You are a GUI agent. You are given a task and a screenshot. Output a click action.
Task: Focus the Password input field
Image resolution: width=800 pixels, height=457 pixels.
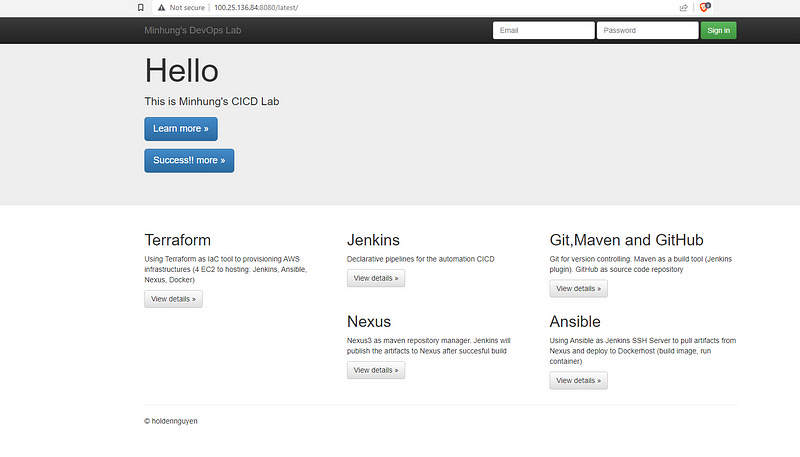coord(647,31)
